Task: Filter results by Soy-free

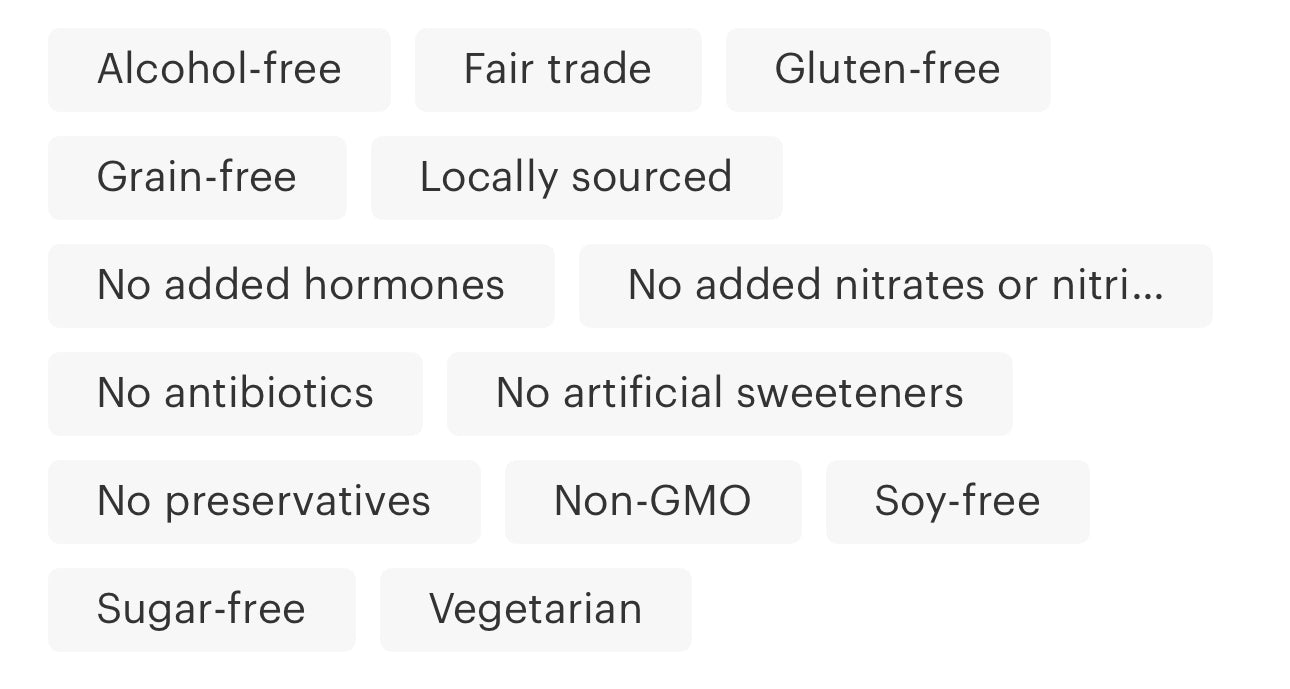Action: coord(957,502)
